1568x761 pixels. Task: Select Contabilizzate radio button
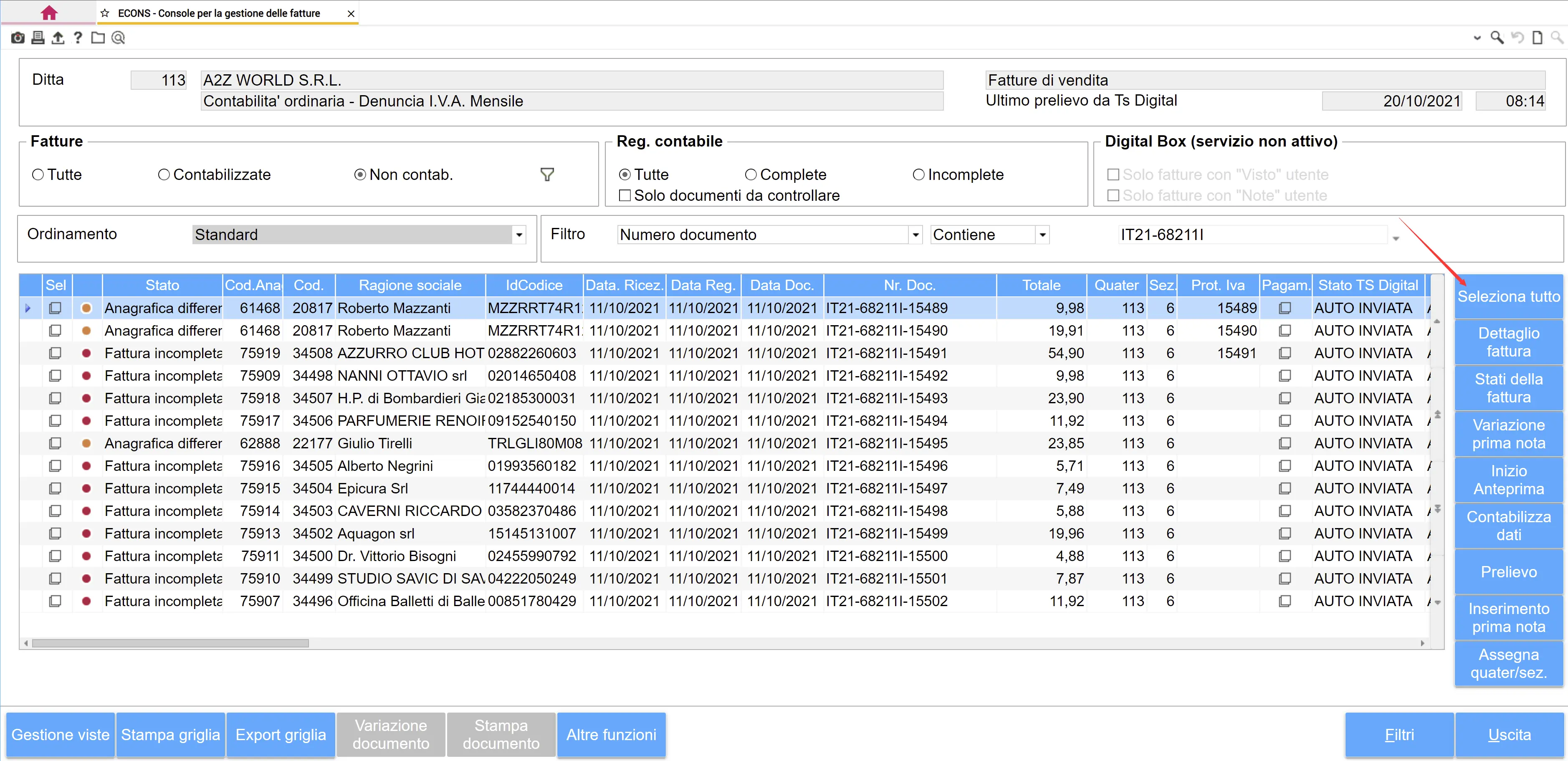tap(164, 175)
